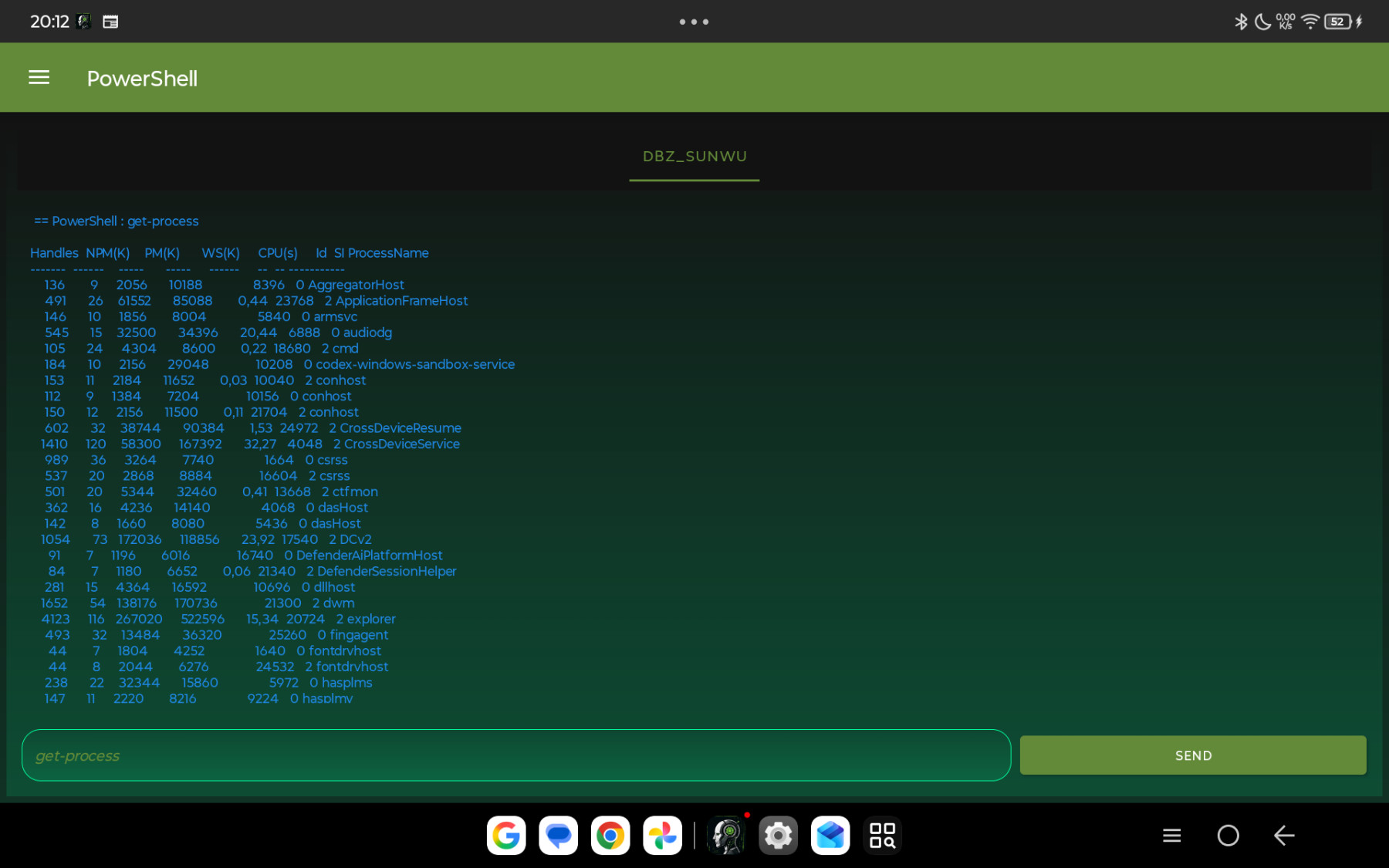Screen dimensions: 1389x868
Task: Open the app drawer search icon
Action: [x=883, y=836]
